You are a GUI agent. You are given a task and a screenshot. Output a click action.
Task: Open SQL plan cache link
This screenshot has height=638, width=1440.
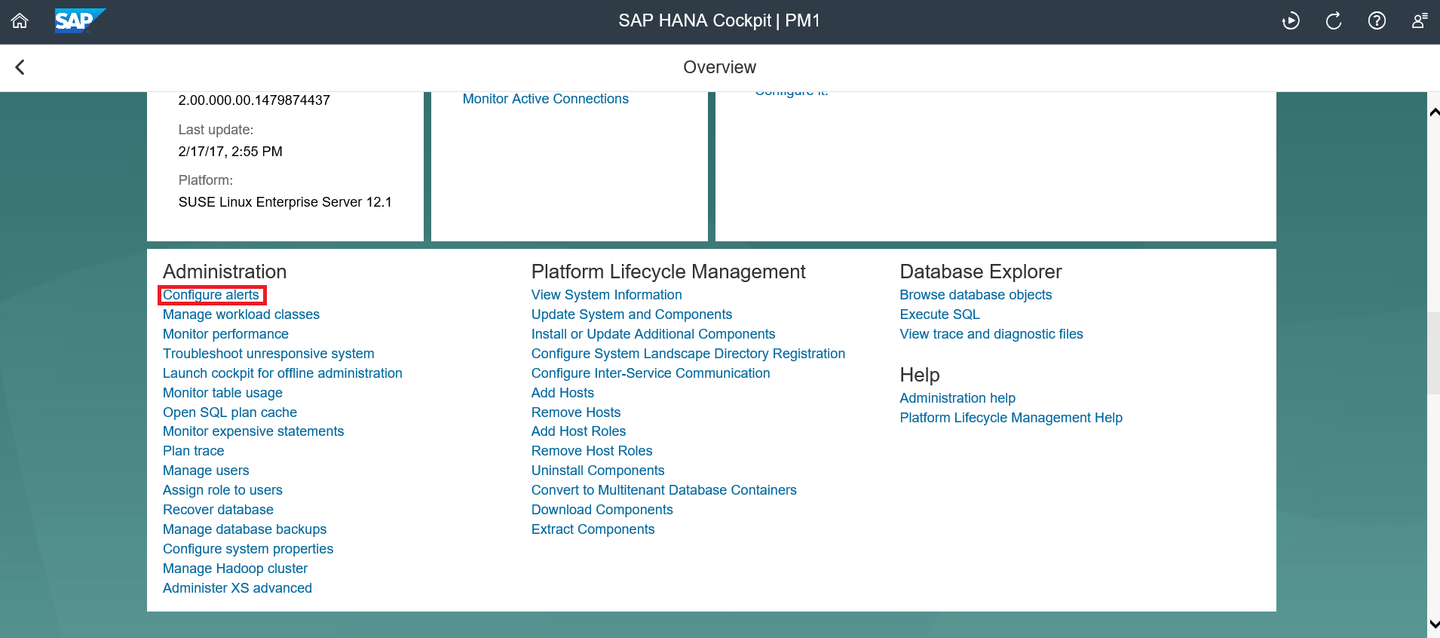click(x=230, y=412)
